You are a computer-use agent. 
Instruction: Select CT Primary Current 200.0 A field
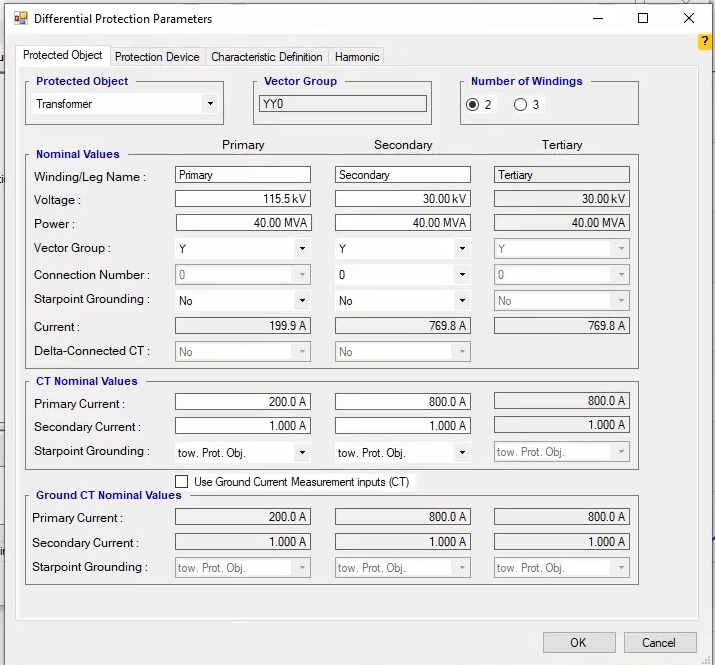243,402
